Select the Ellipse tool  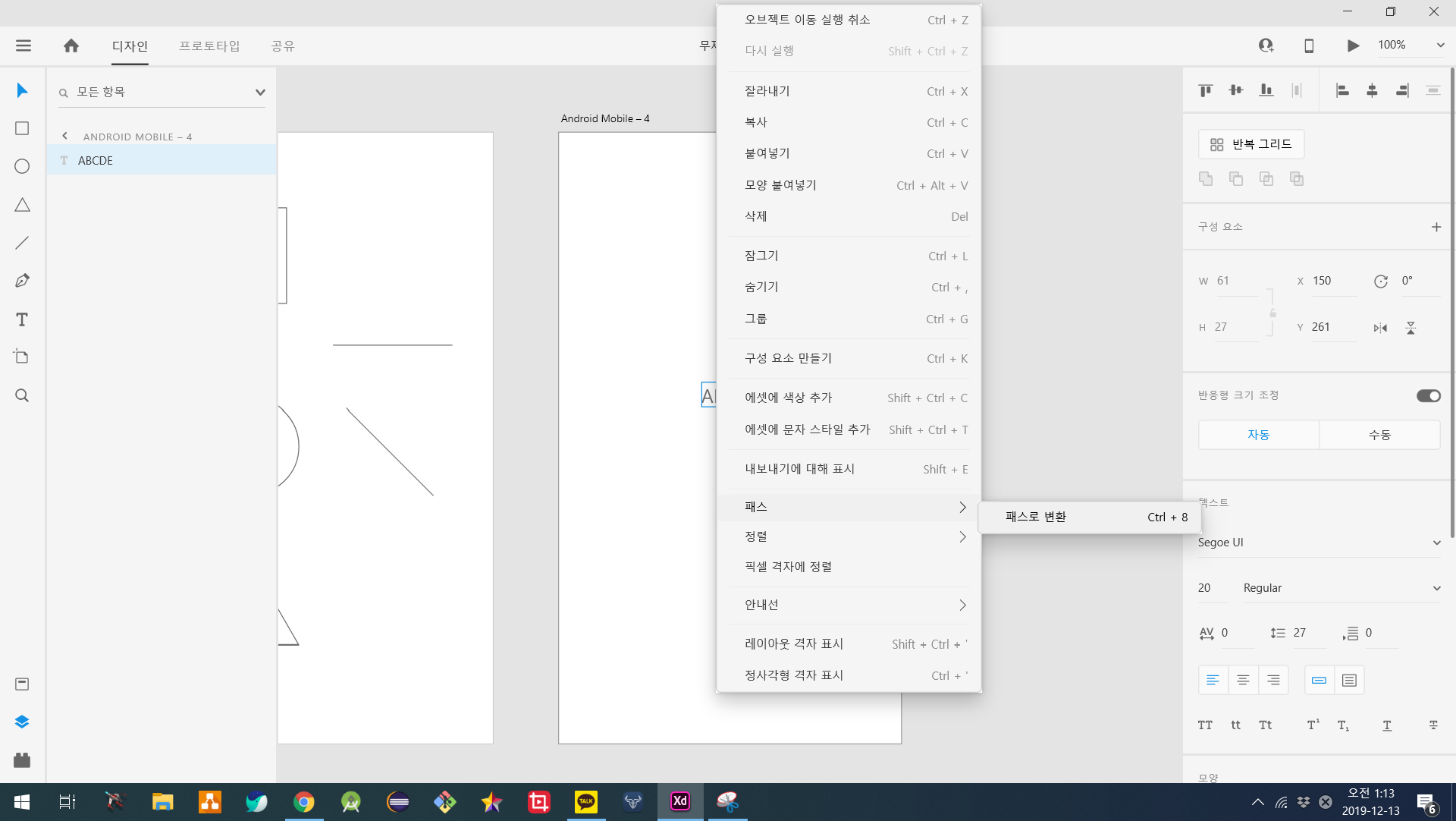pos(22,166)
